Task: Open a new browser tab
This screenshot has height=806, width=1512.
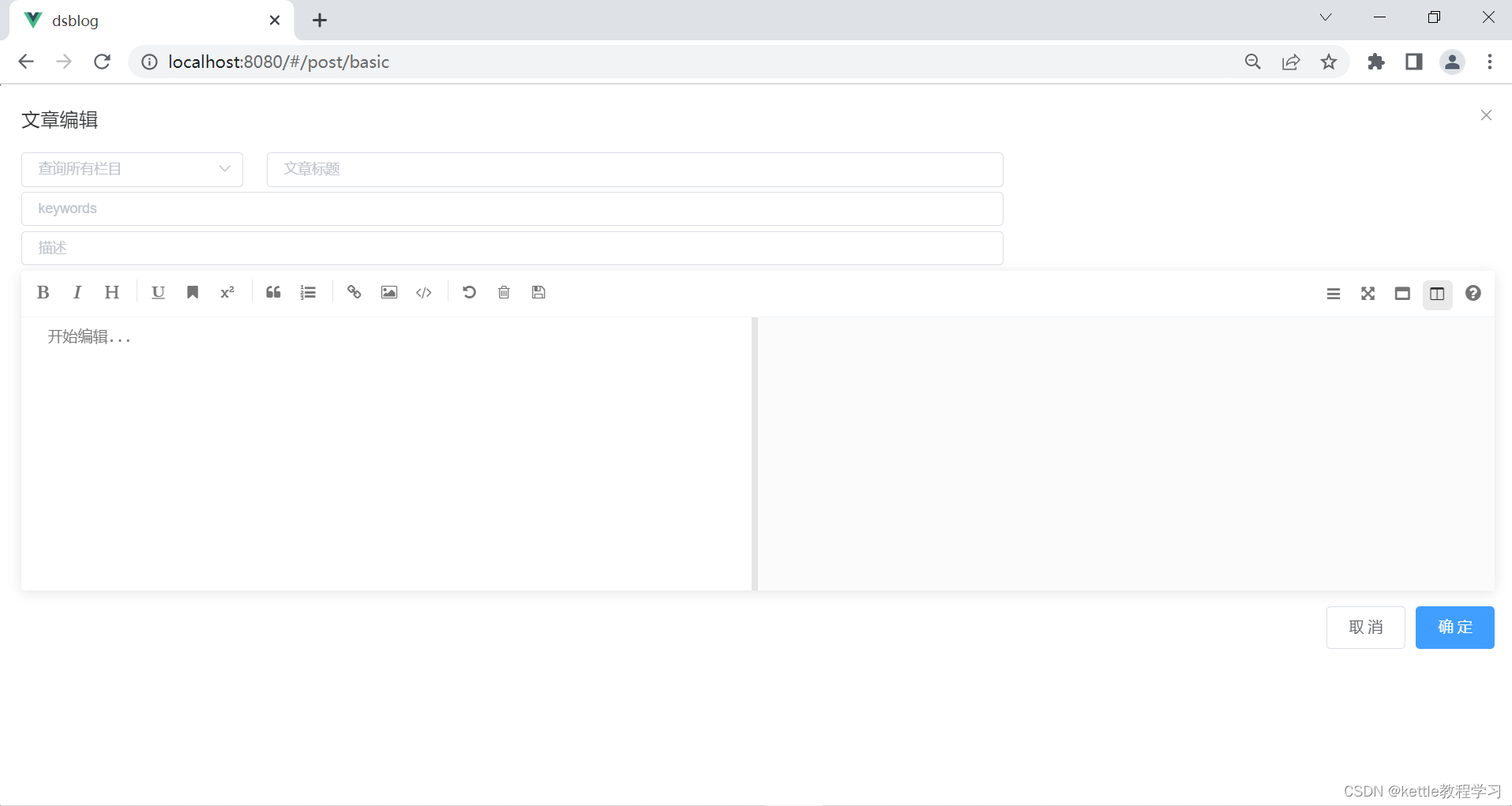Action: click(x=320, y=21)
